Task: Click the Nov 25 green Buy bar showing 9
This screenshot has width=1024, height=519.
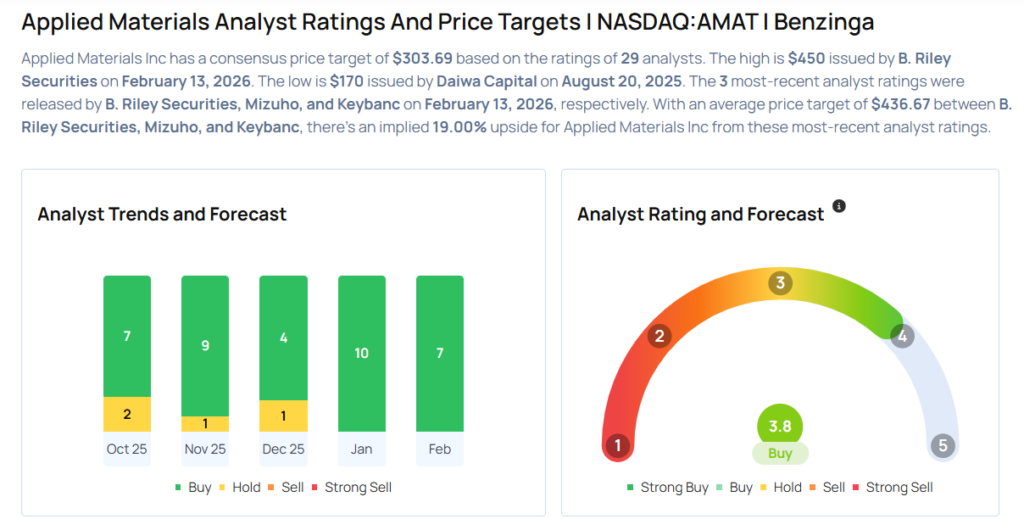Action: coord(205,345)
